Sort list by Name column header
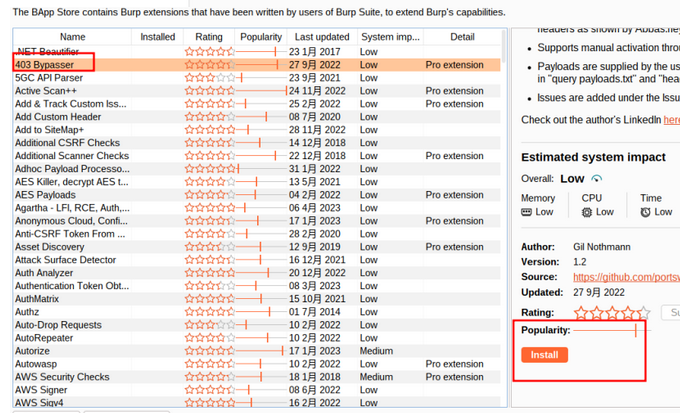 click(72, 37)
